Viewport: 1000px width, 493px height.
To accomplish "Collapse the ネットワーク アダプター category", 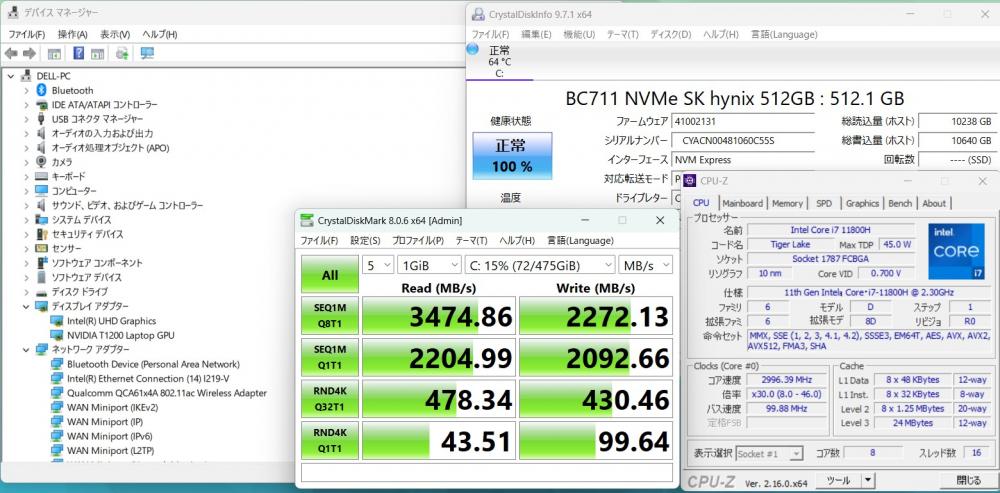I will (26, 350).
